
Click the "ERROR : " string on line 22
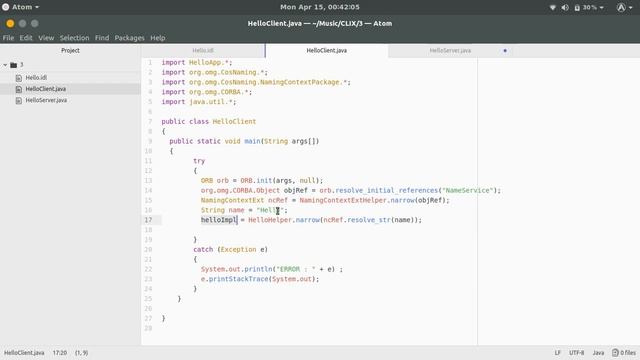[296, 269]
